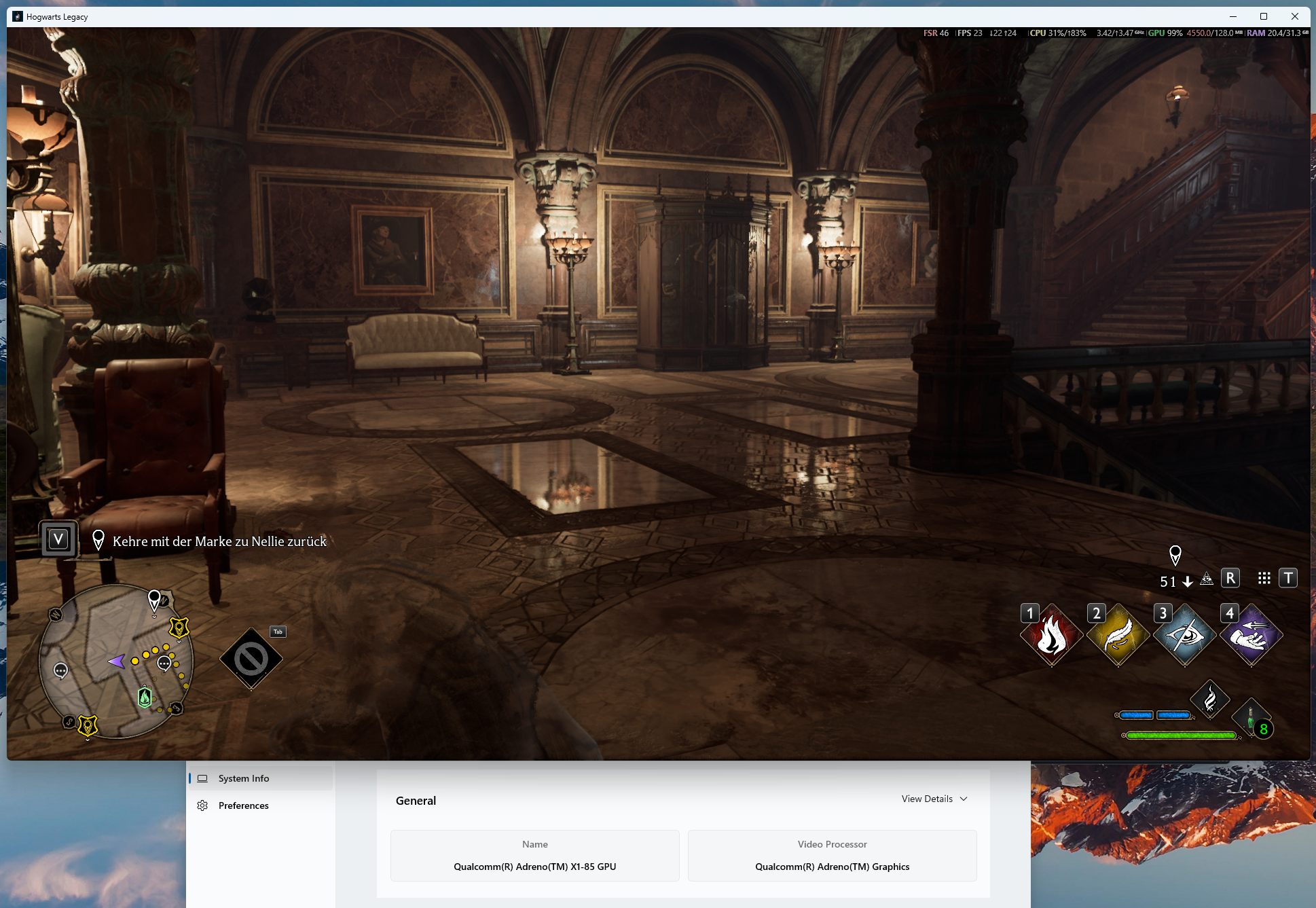Click the R key prompt icon
Image resolution: width=1316 pixels, height=908 pixels.
point(1230,578)
